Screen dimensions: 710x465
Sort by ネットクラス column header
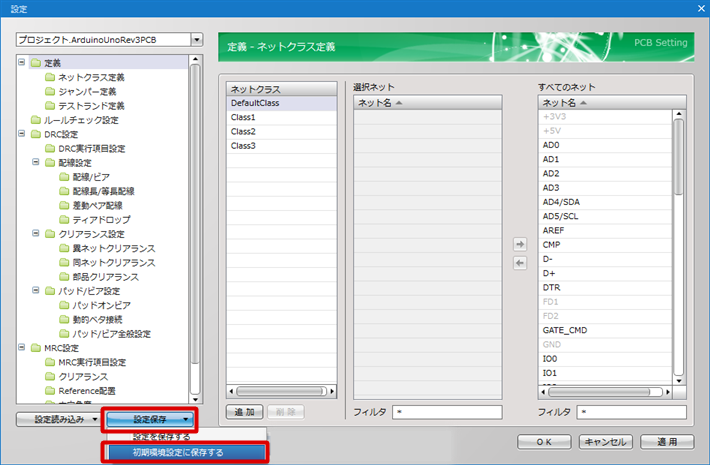282,89
